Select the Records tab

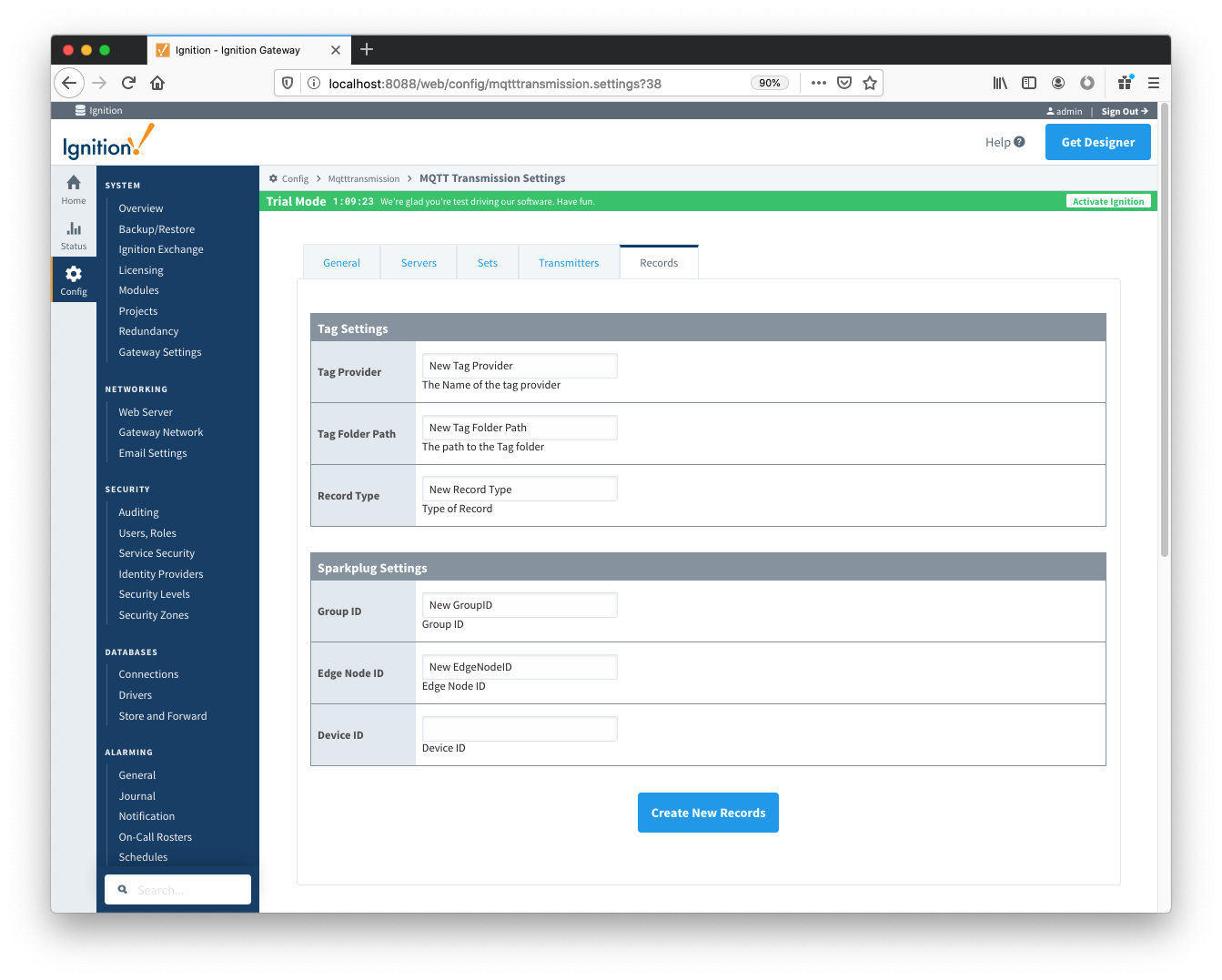(659, 263)
